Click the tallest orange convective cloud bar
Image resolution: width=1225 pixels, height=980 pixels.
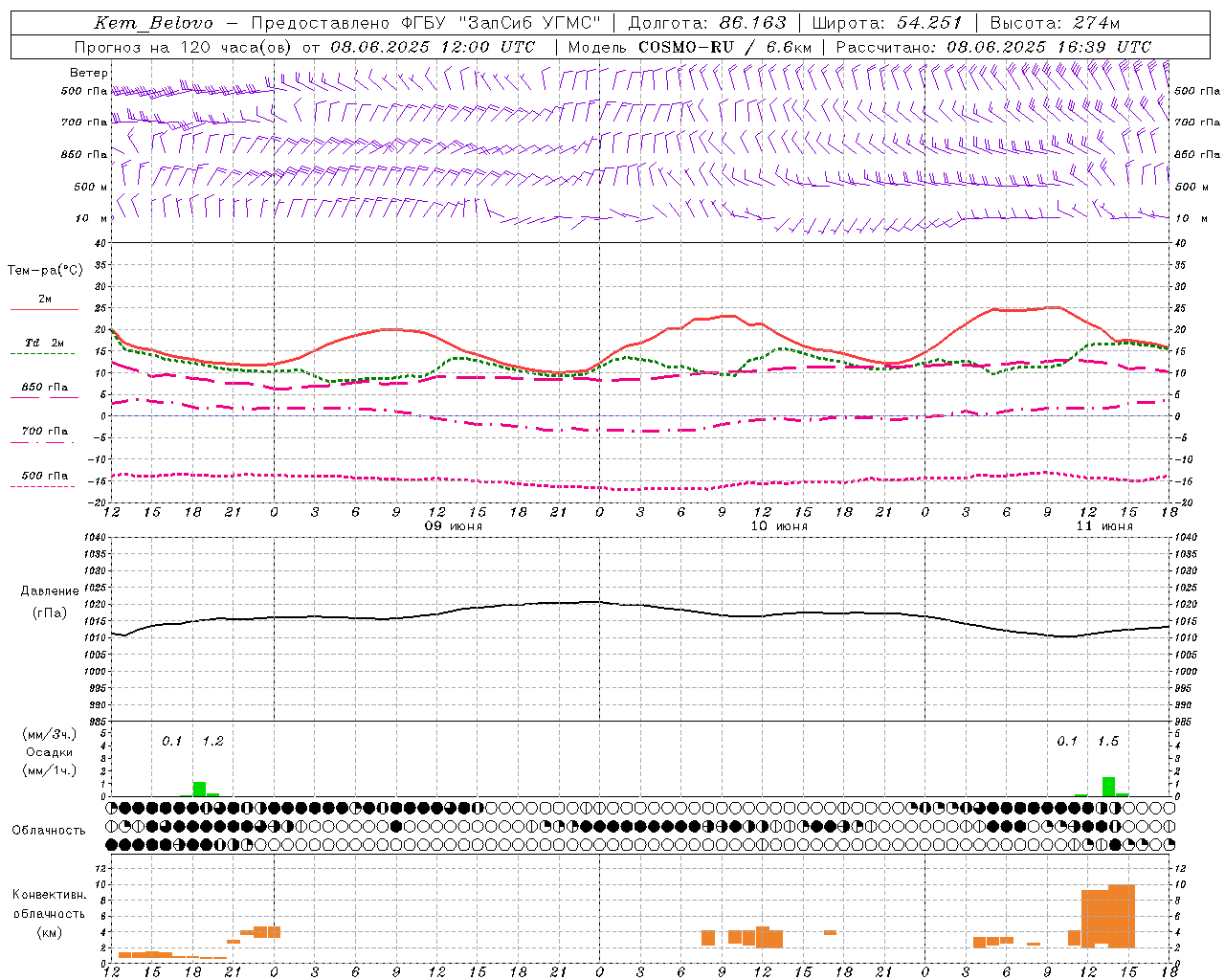coord(1122,916)
